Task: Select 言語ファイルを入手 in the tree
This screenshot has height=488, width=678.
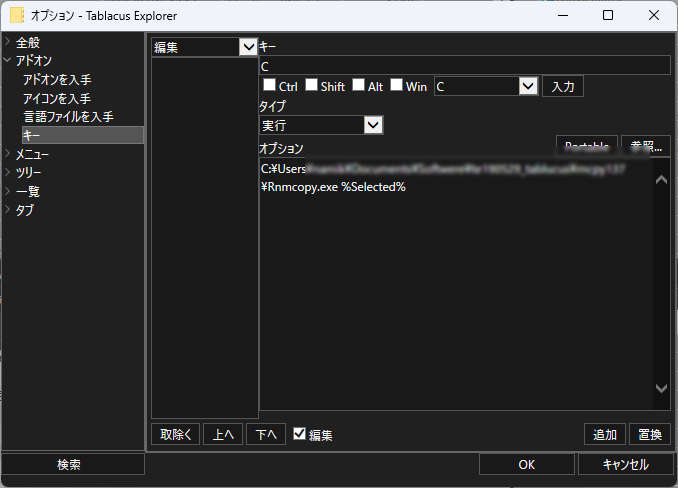Action: (x=68, y=117)
